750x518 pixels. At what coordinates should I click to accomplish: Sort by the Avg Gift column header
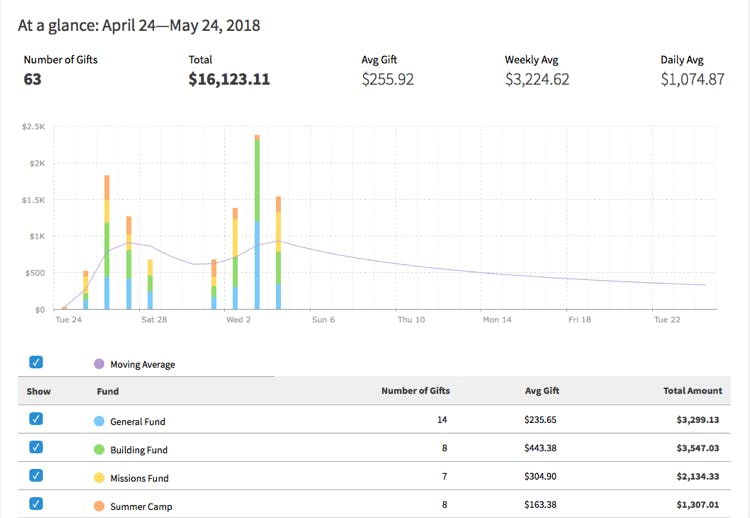(x=541, y=391)
